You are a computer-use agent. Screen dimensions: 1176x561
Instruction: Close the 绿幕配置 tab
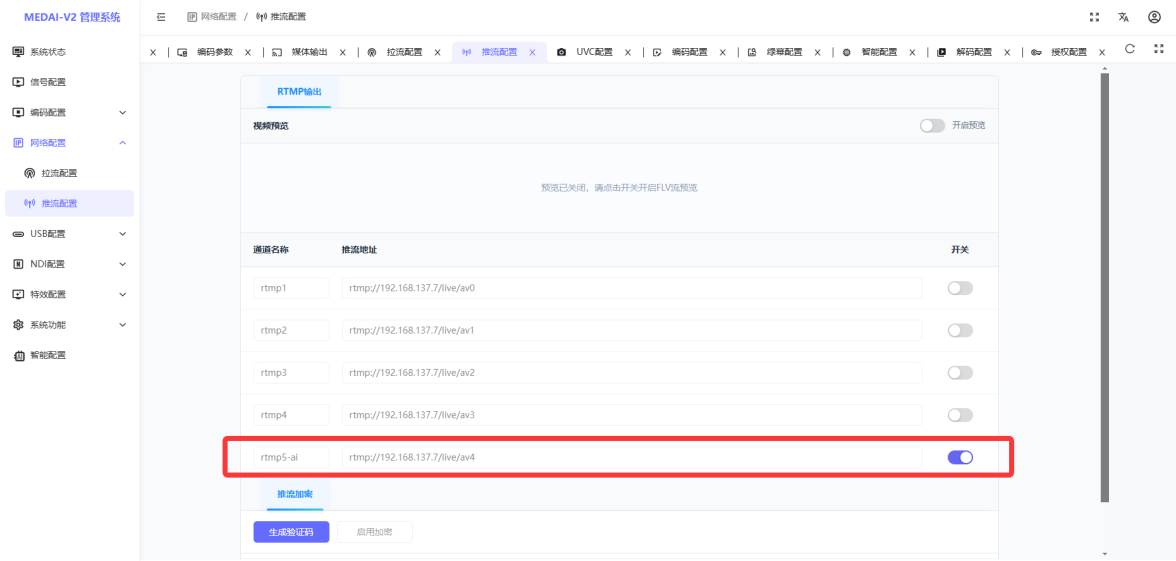[818, 52]
